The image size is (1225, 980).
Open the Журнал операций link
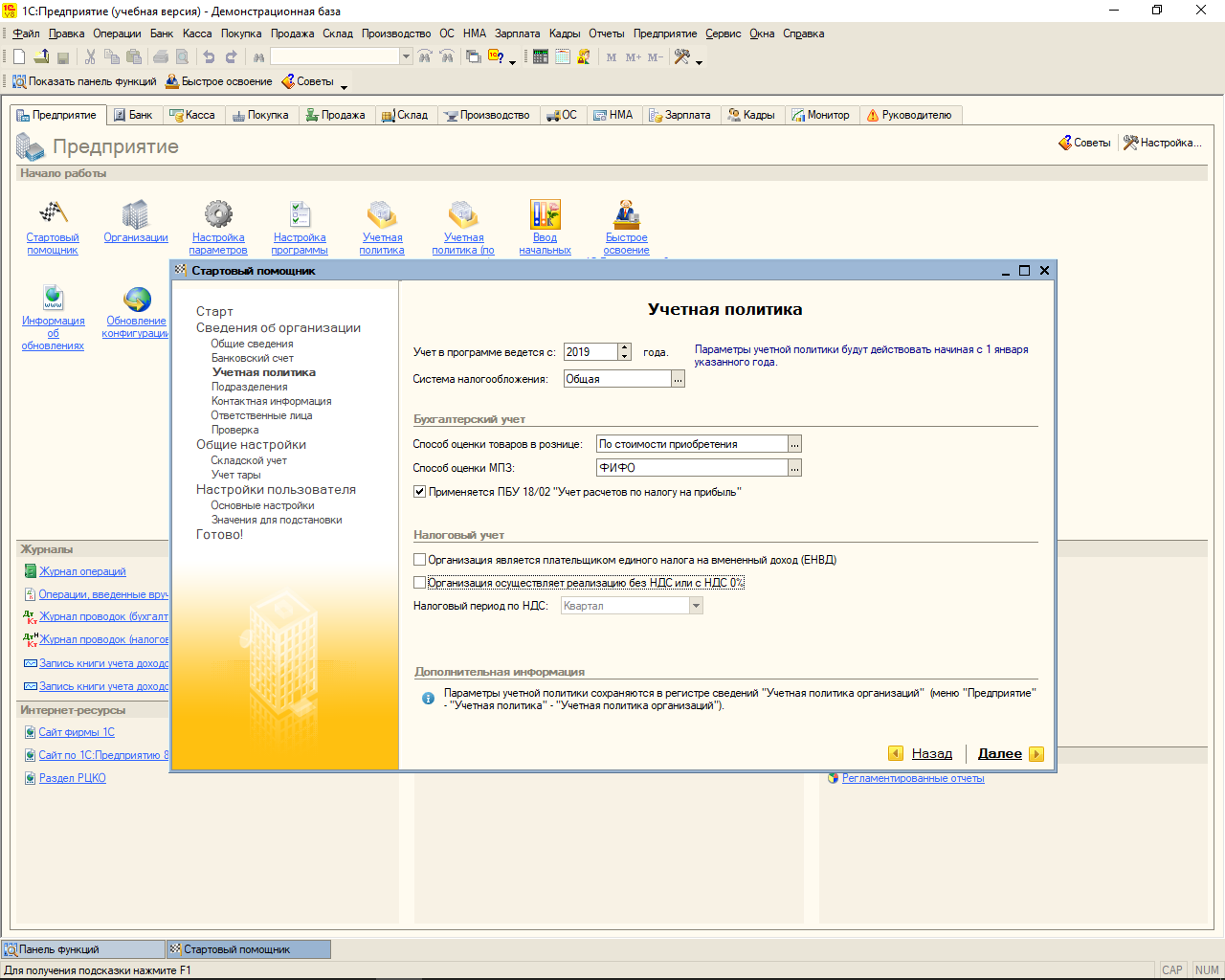pos(82,571)
